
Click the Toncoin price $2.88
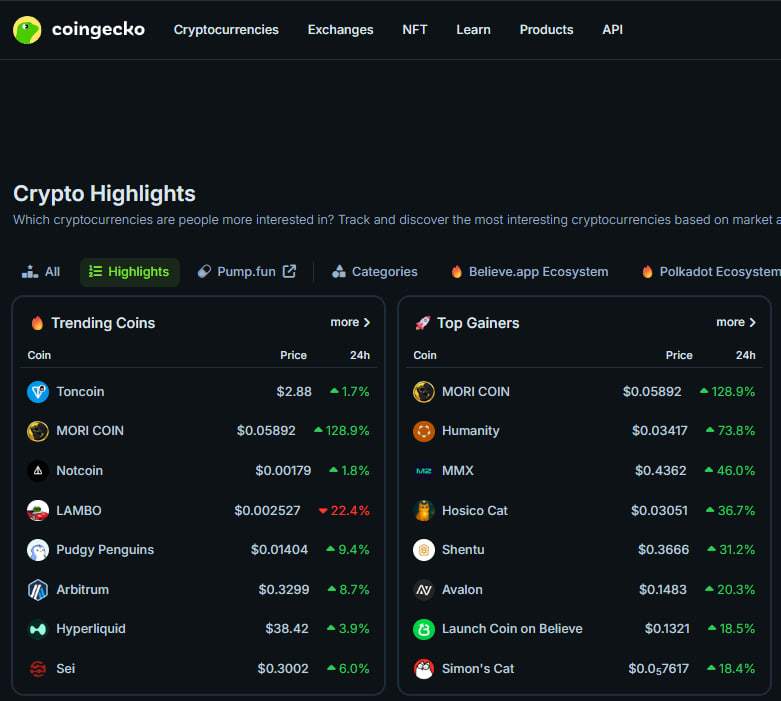point(294,392)
